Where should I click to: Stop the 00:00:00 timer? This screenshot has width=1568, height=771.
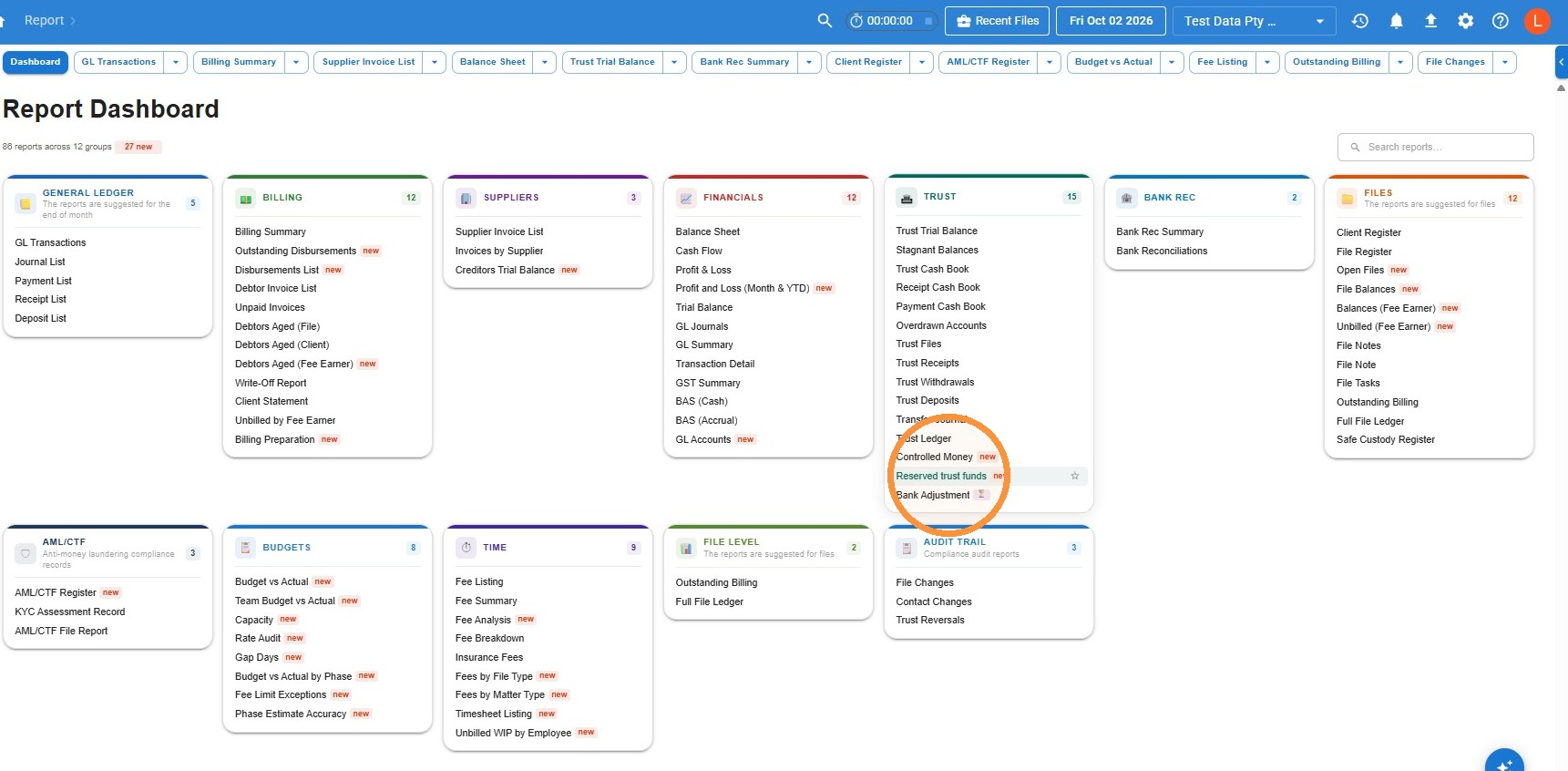click(x=928, y=21)
